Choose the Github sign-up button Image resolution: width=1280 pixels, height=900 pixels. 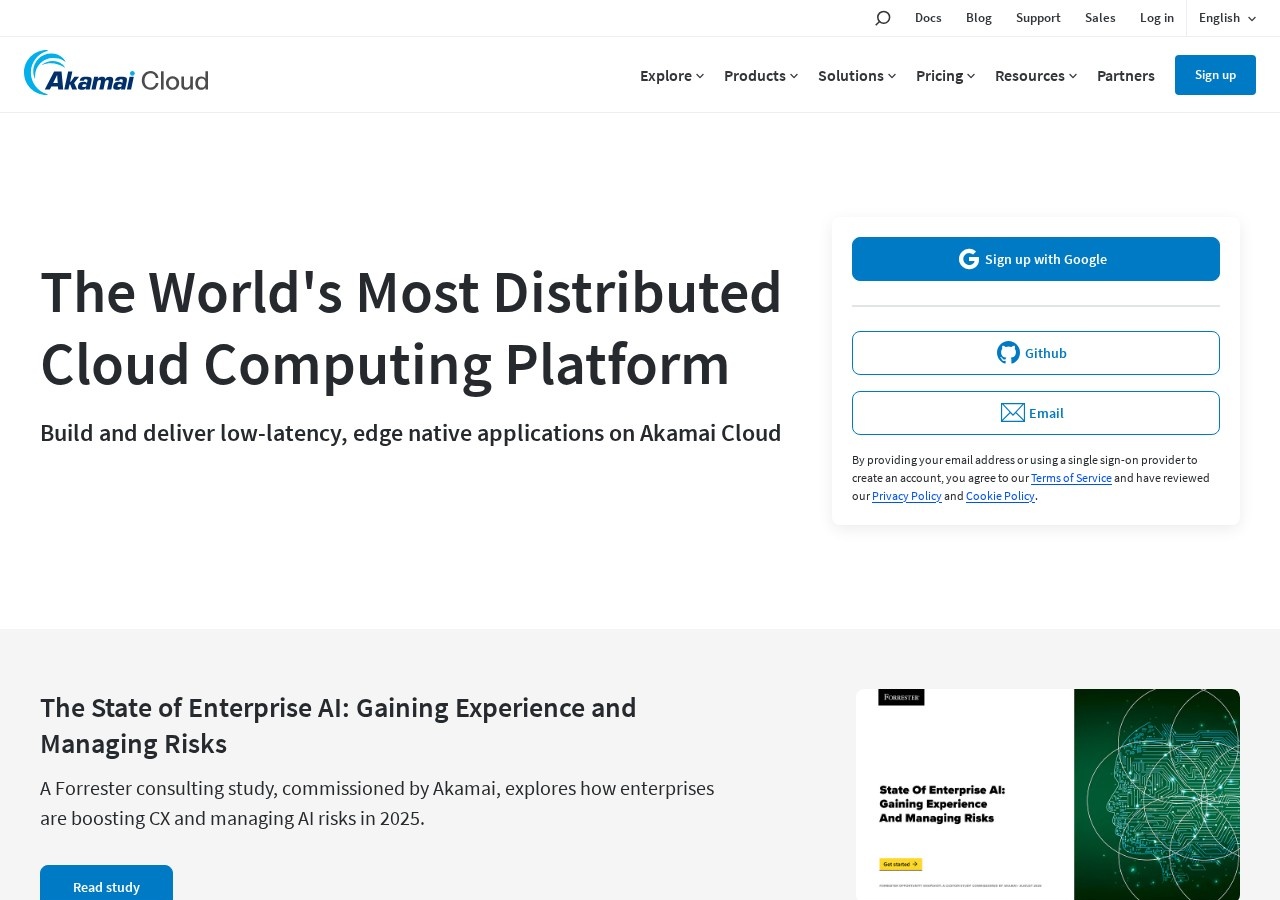tap(1036, 353)
